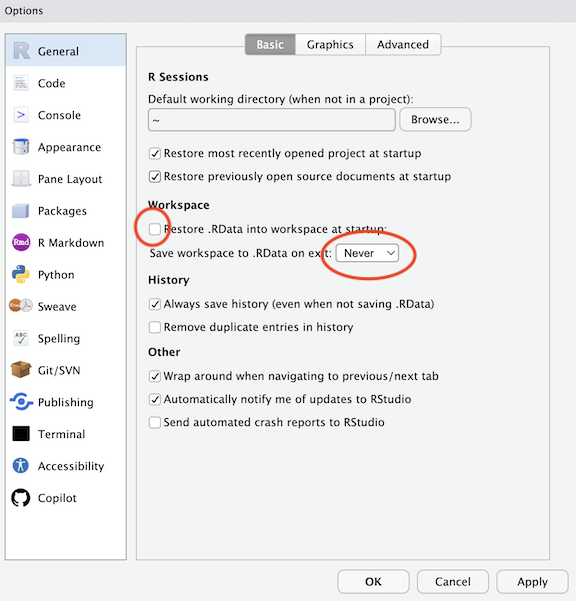Click the R Markdown purple Rmd icon
Screen dimensions: 576x601
click(21, 242)
